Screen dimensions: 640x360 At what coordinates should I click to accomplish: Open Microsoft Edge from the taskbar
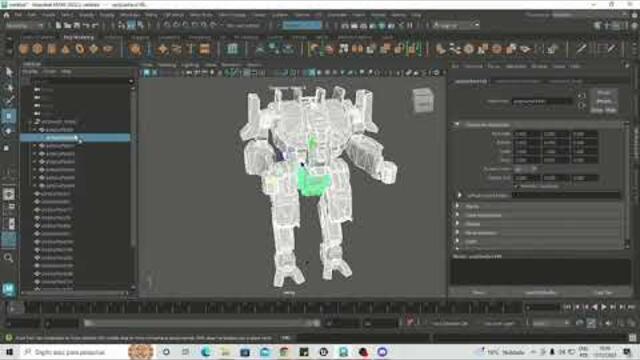point(205,352)
